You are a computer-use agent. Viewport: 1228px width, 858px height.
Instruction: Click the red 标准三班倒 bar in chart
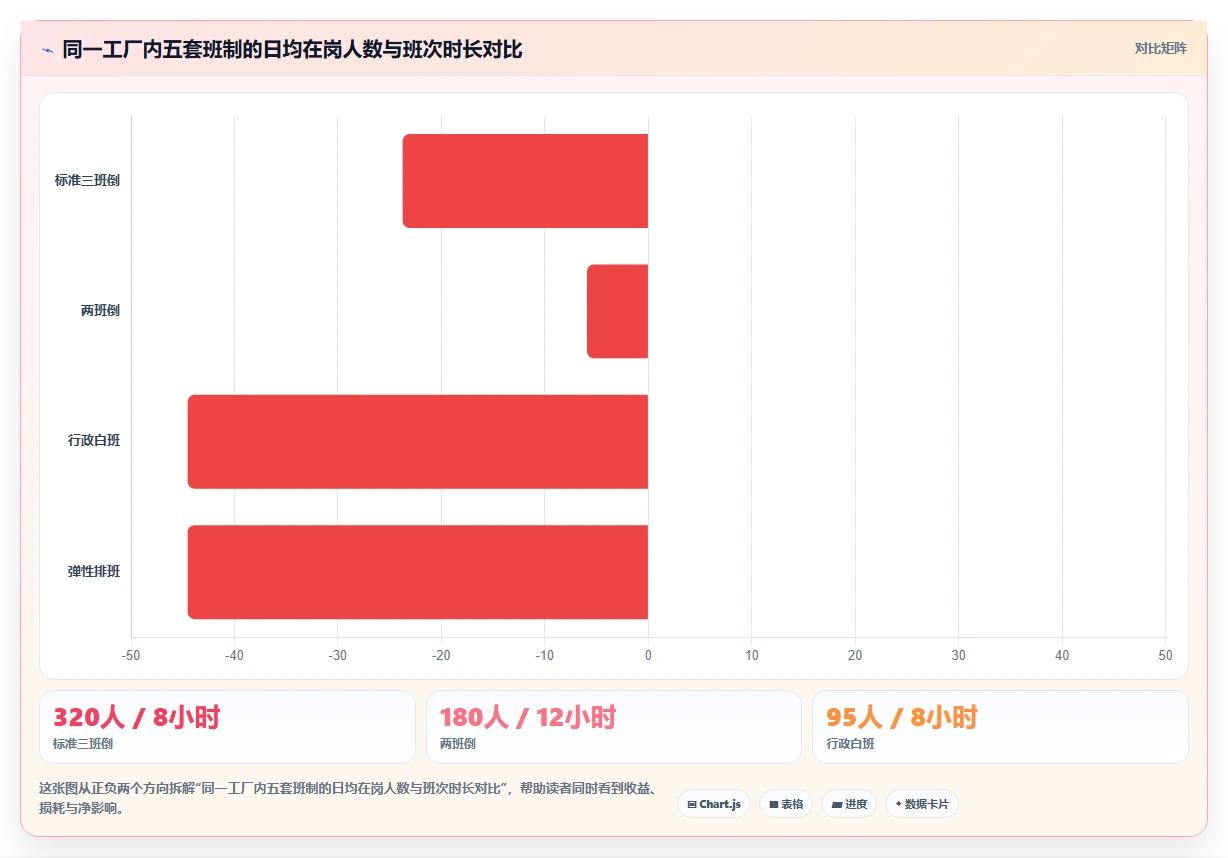tap(525, 181)
